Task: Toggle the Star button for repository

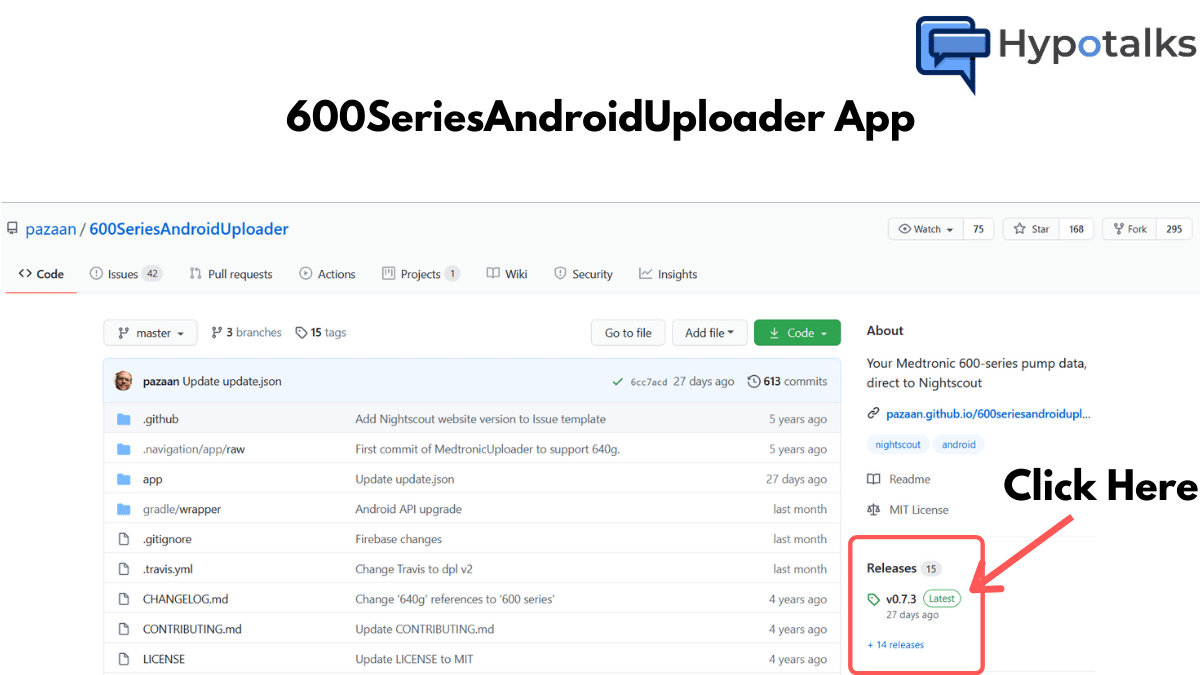Action: 1031,229
